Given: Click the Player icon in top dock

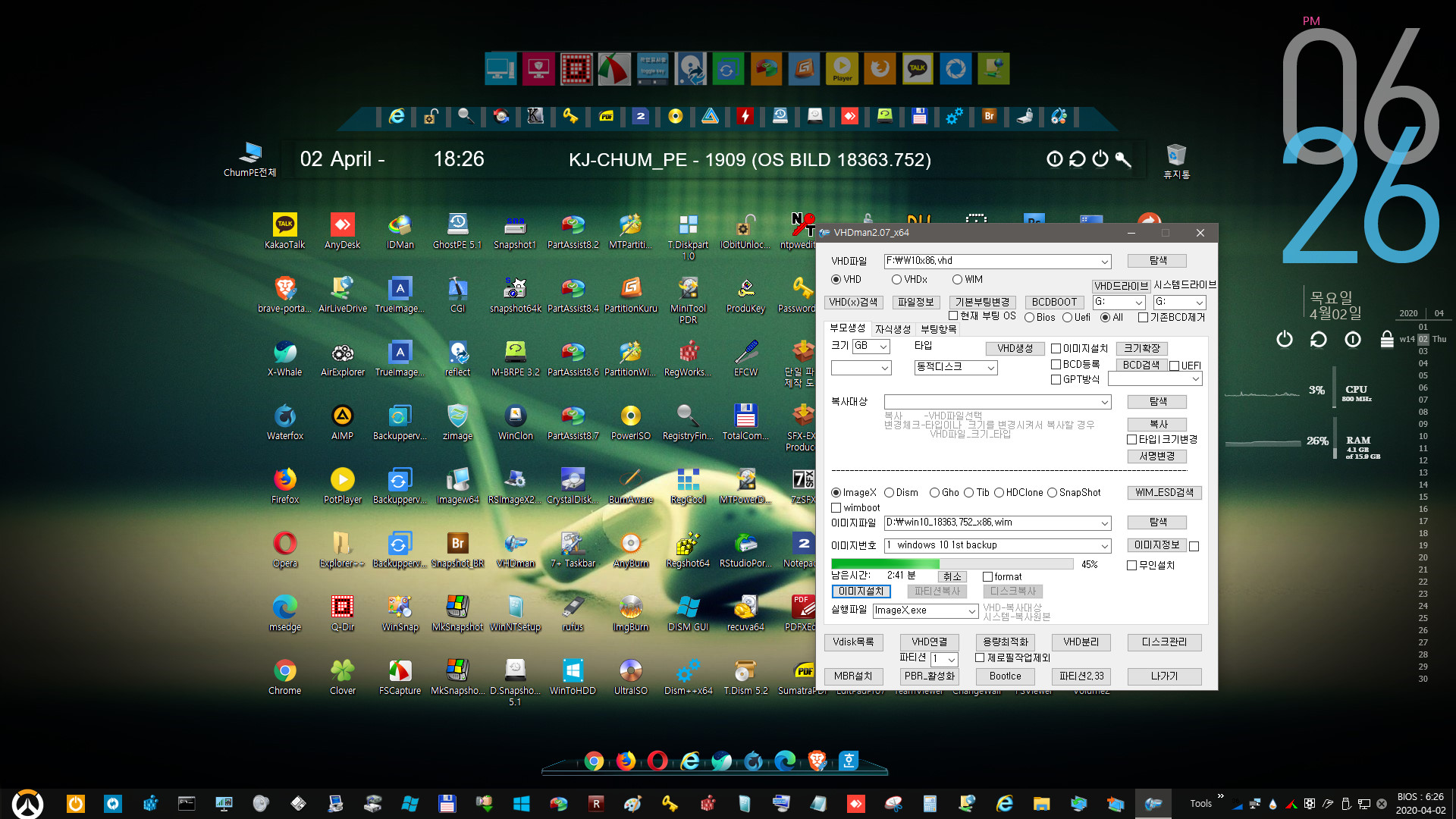Looking at the screenshot, I should click(842, 68).
